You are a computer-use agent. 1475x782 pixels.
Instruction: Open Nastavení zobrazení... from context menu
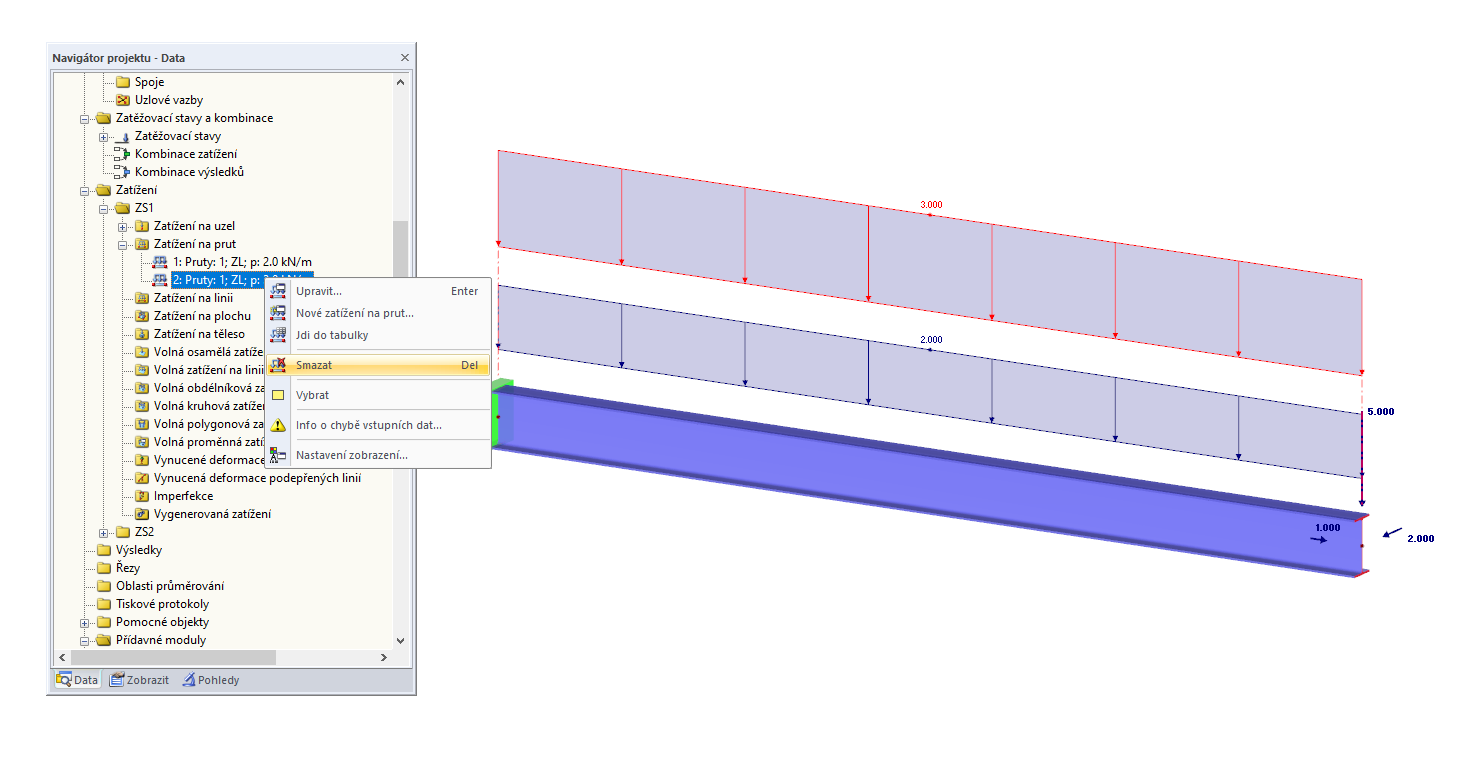pos(378,455)
